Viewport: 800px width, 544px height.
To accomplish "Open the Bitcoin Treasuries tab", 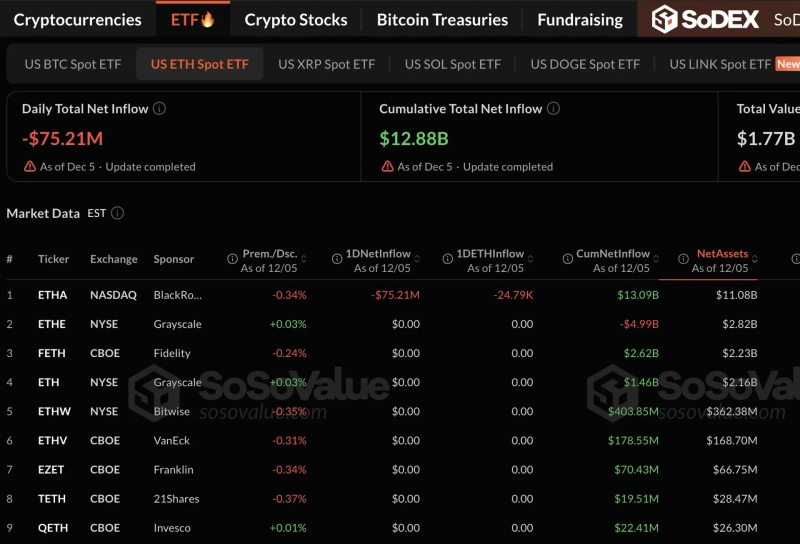I will point(442,19).
